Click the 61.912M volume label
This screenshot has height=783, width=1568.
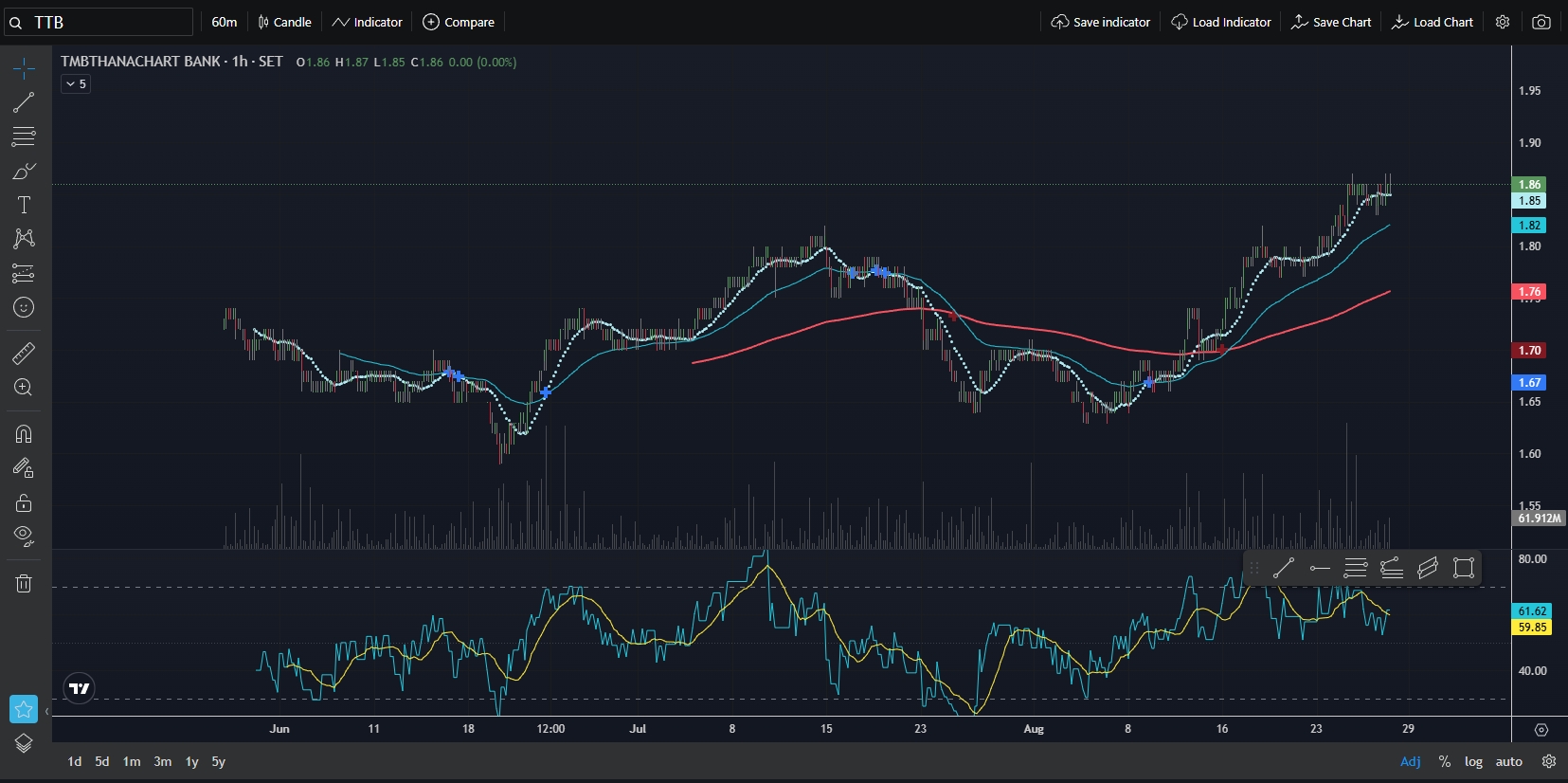(1539, 519)
